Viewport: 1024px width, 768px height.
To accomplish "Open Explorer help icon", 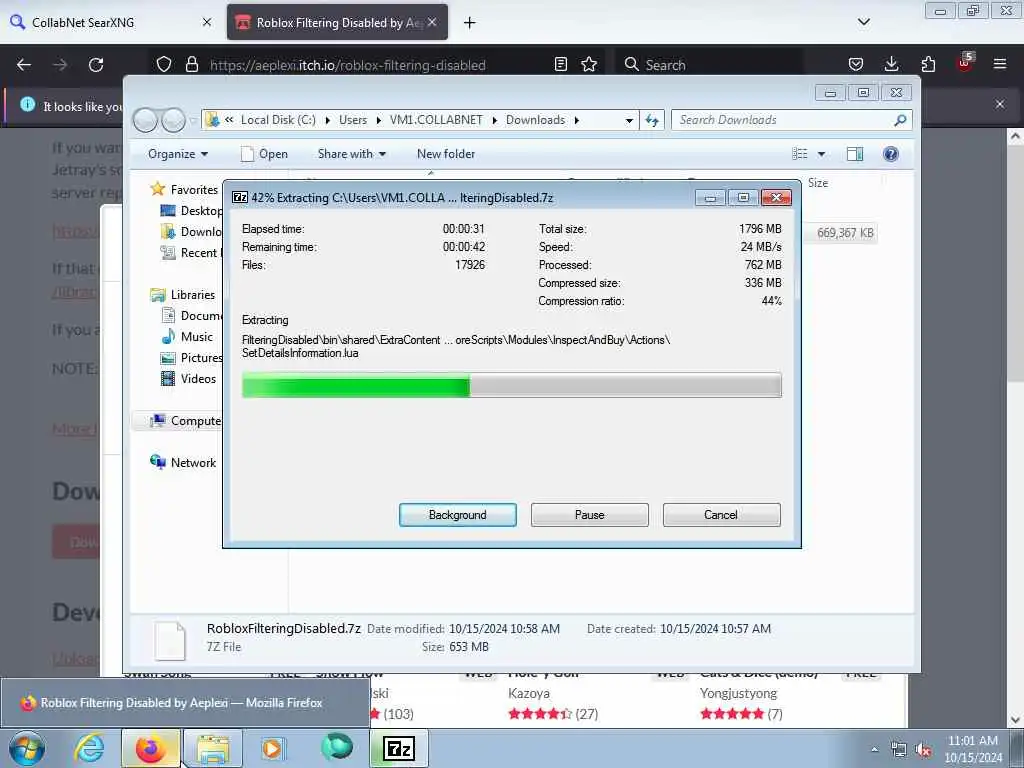I will [890, 154].
